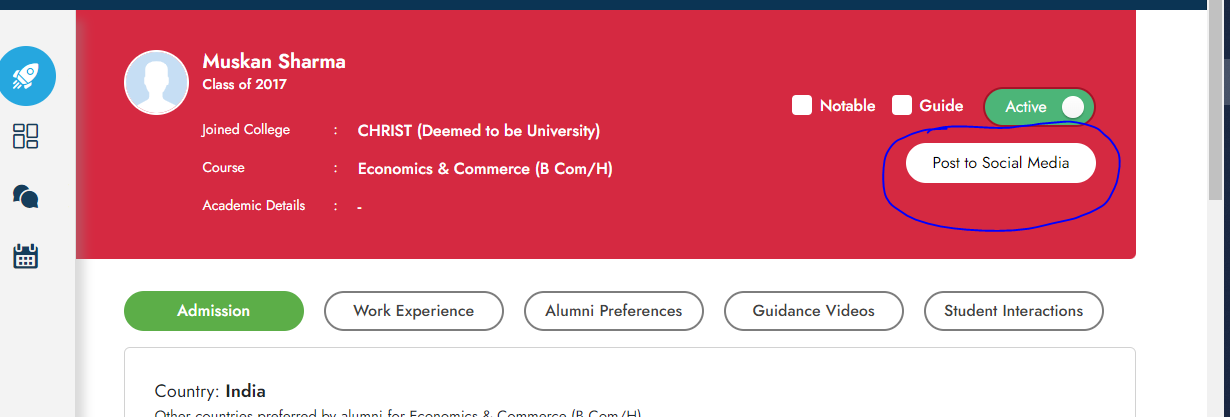The height and width of the screenshot is (417, 1230).
Task: Select the Admission tab
Action: point(214,311)
